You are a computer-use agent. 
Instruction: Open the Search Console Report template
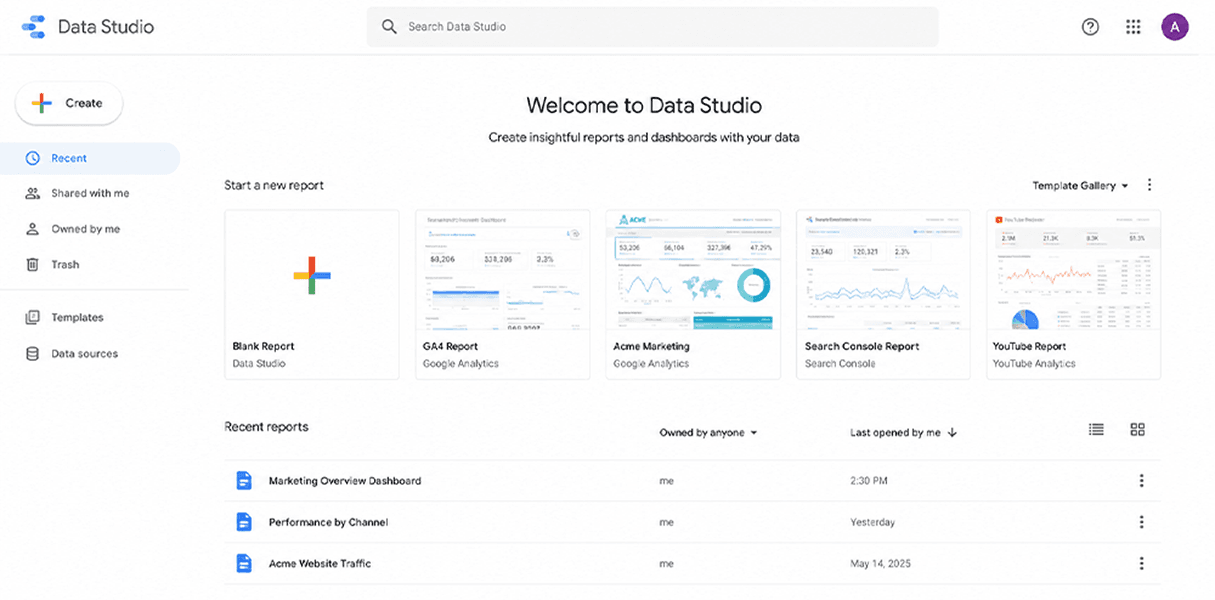point(883,294)
